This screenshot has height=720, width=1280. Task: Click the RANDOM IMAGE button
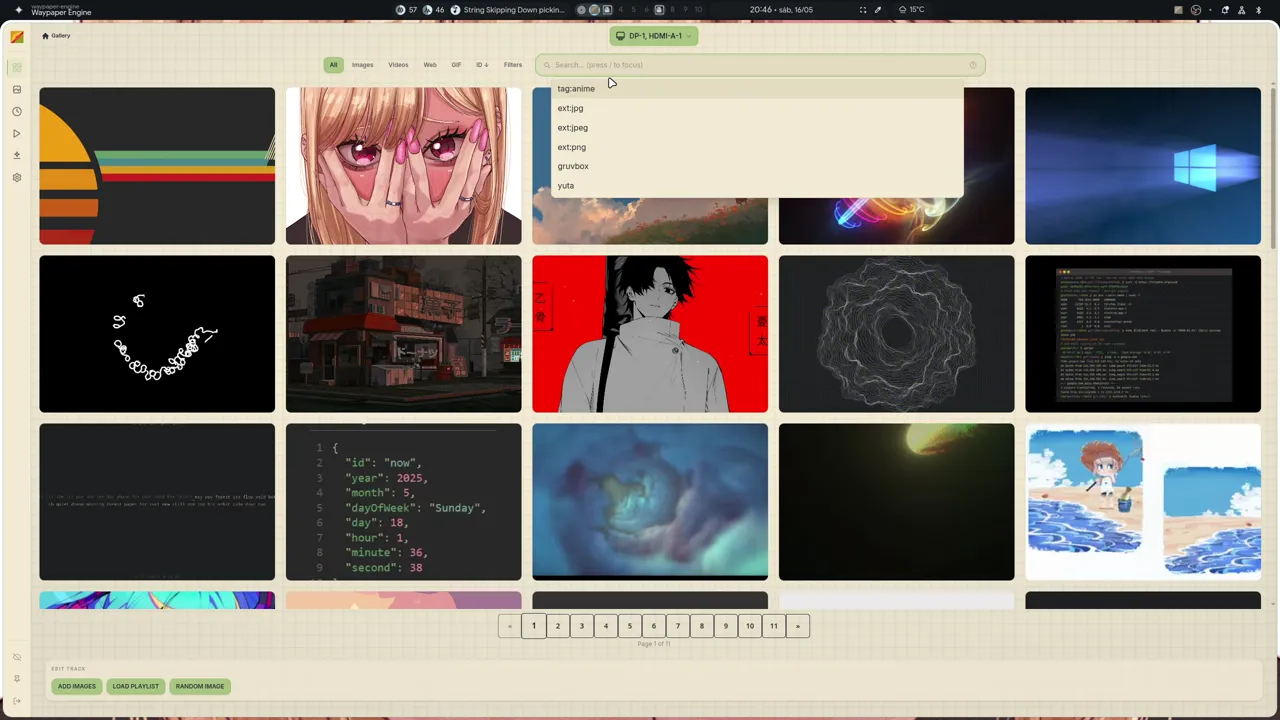pyautogui.click(x=200, y=686)
